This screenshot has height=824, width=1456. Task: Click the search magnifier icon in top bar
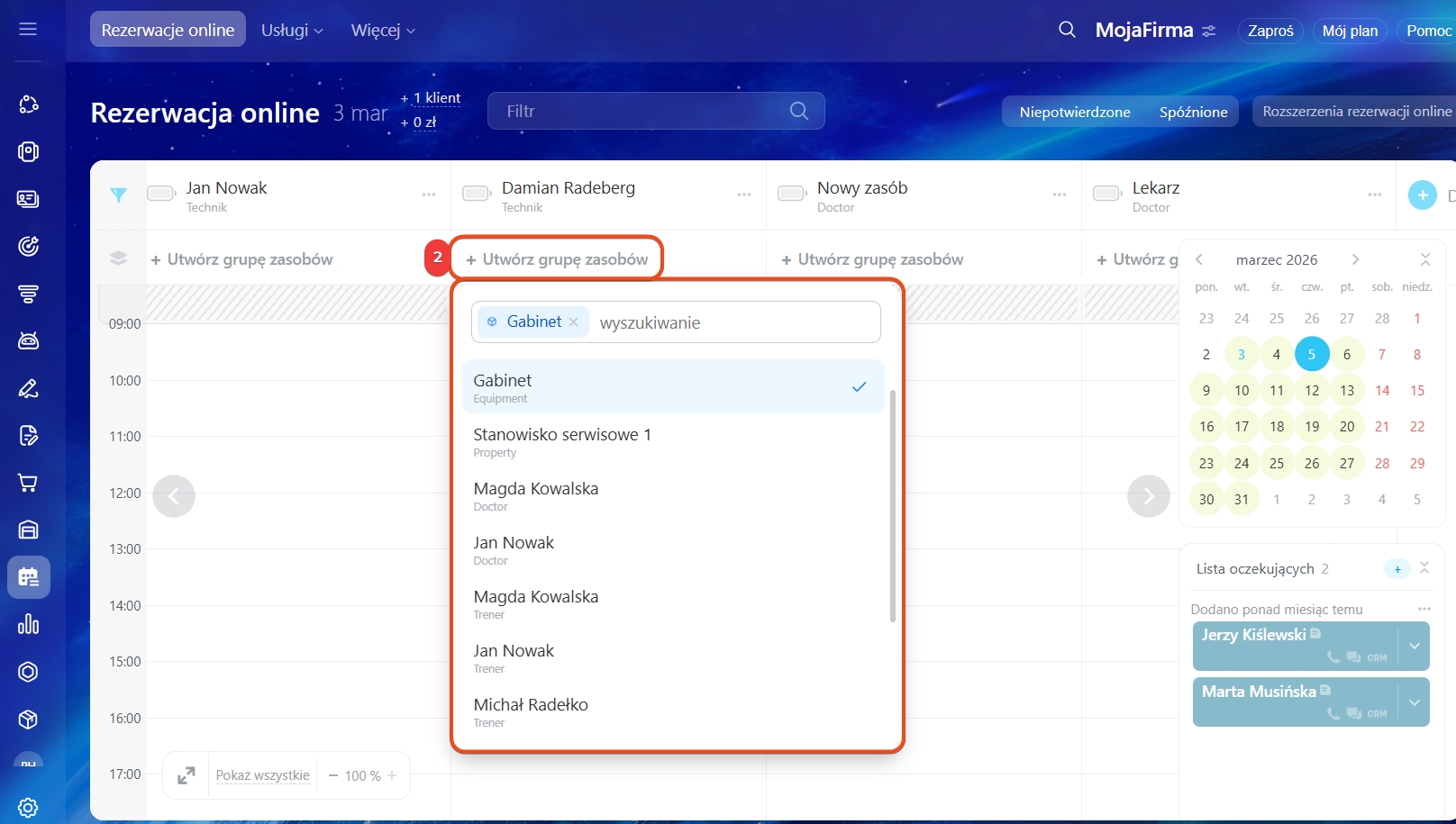coord(1067,30)
